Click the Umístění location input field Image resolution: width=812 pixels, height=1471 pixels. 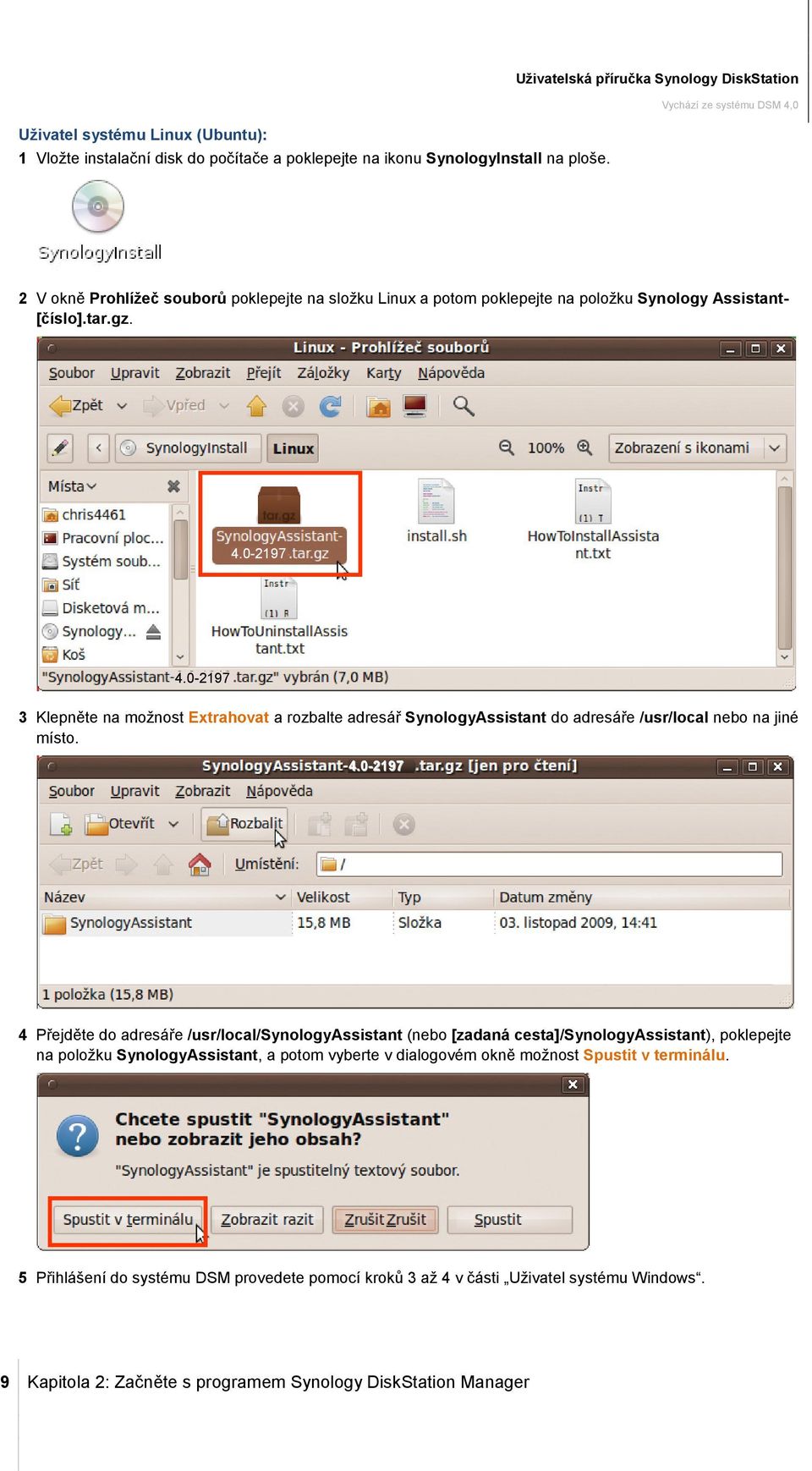coord(549,864)
